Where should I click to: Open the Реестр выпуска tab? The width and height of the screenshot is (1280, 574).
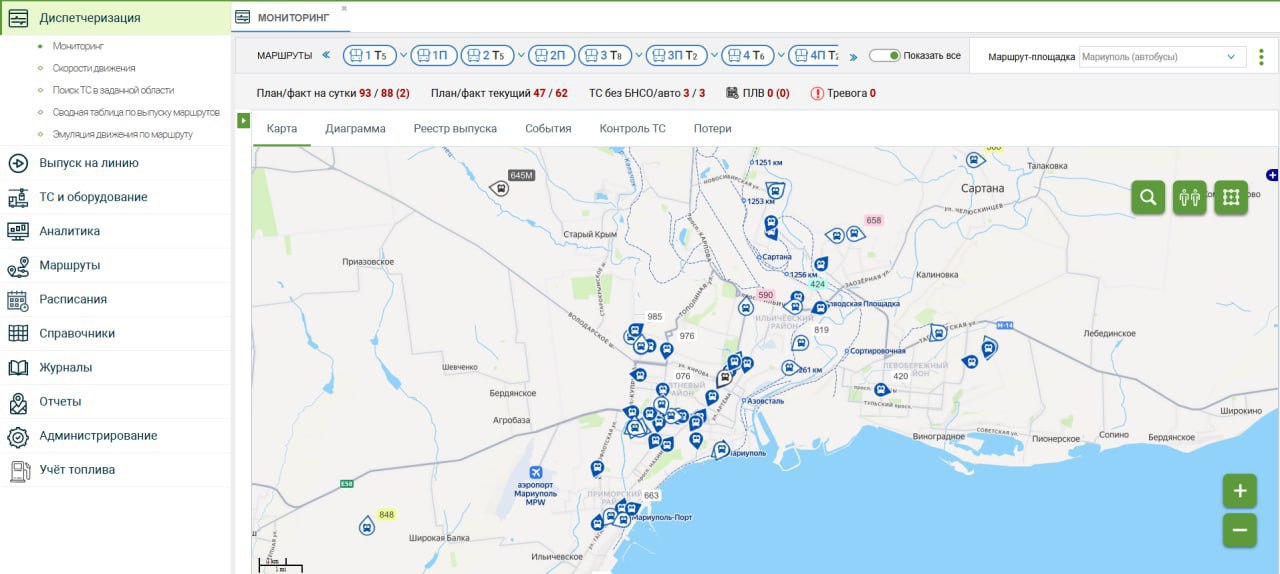455,129
